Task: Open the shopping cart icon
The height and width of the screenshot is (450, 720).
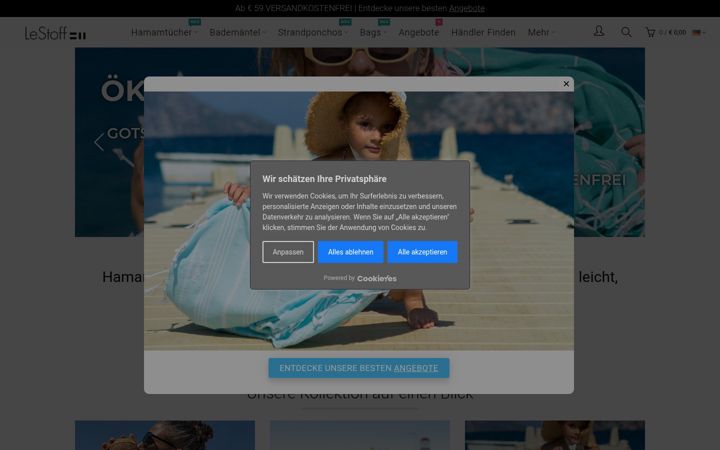Action: pyautogui.click(x=650, y=32)
